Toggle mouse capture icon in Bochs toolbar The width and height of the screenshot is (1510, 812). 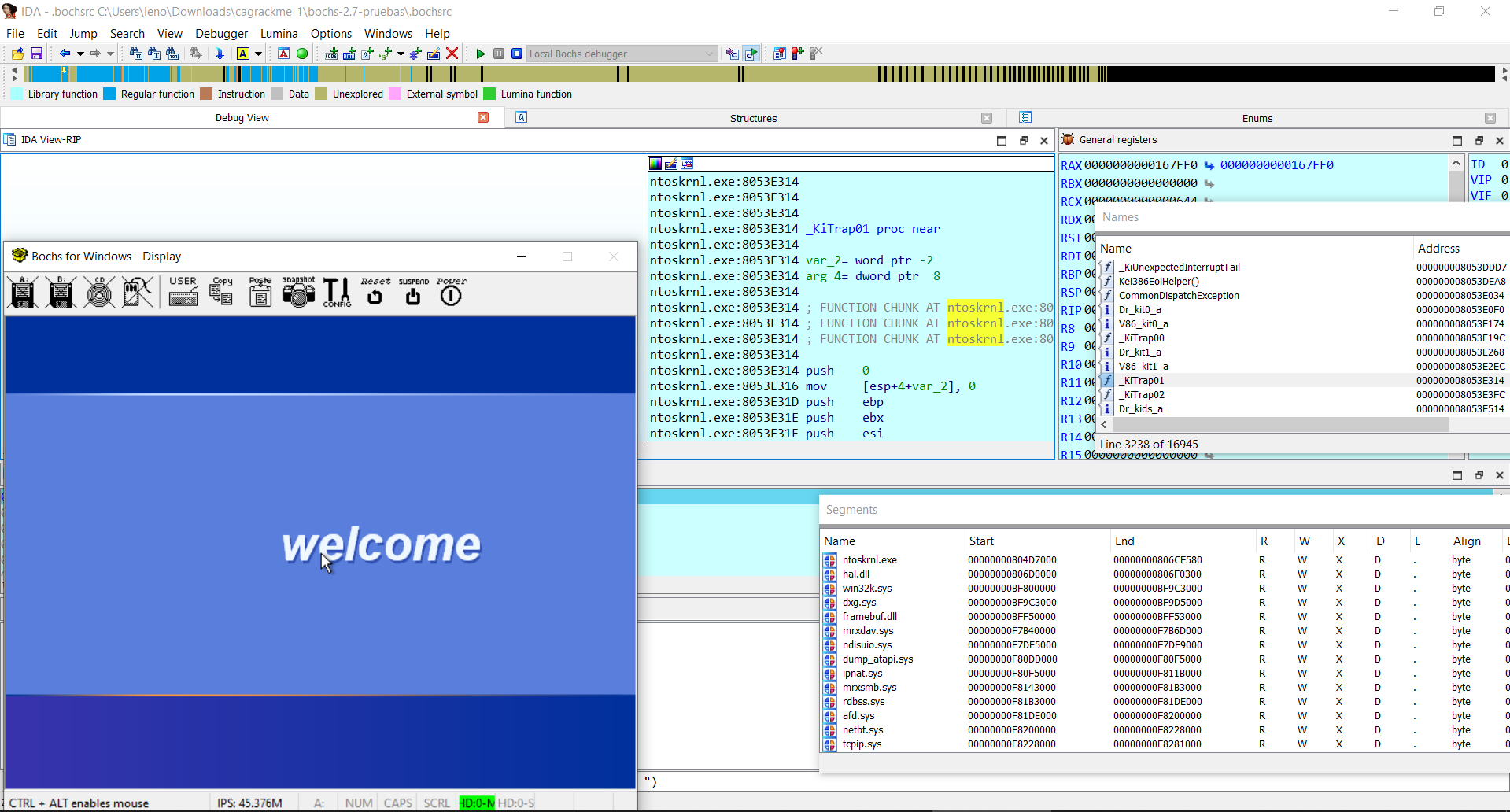click(138, 292)
